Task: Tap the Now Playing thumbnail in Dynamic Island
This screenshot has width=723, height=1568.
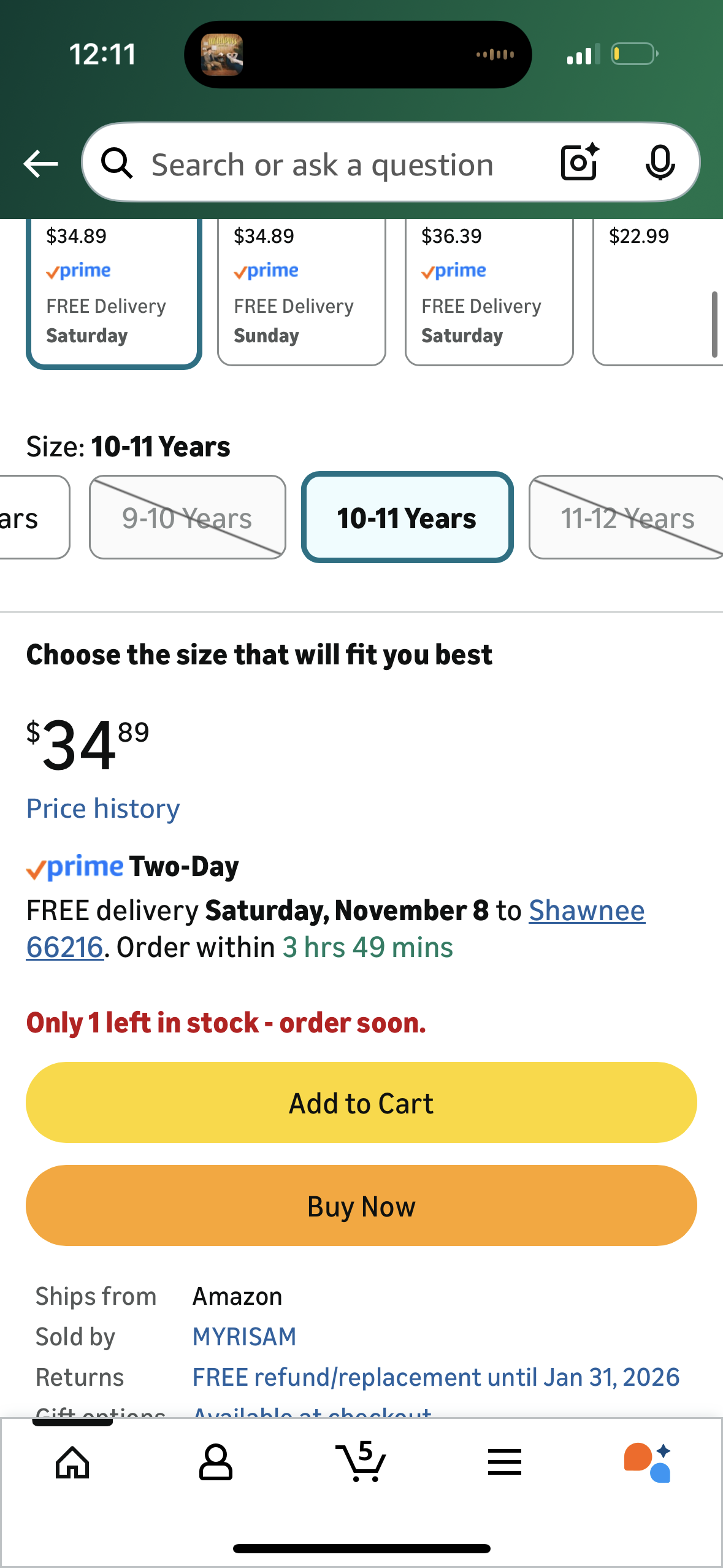Action: pos(222,55)
